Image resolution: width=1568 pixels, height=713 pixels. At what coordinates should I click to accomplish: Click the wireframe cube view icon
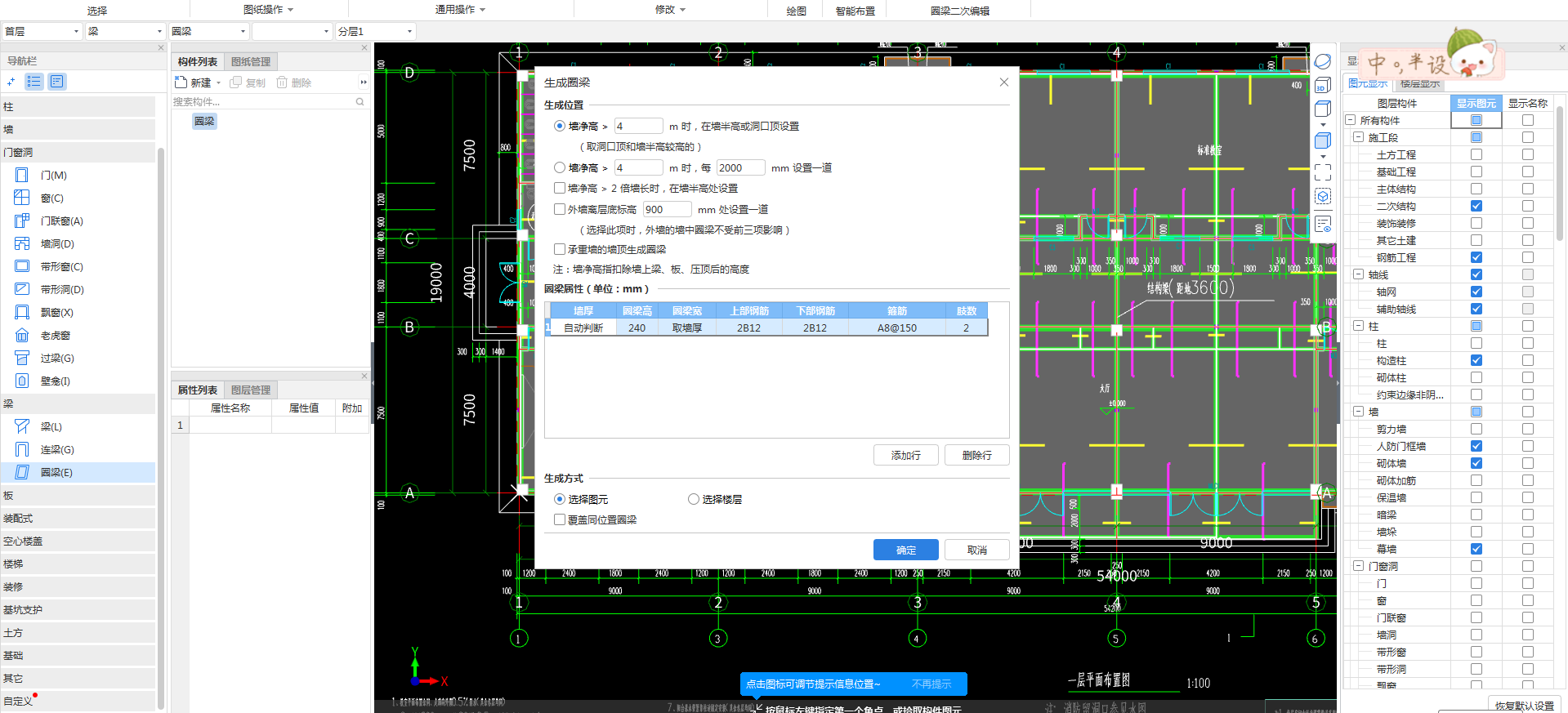pos(1323,109)
